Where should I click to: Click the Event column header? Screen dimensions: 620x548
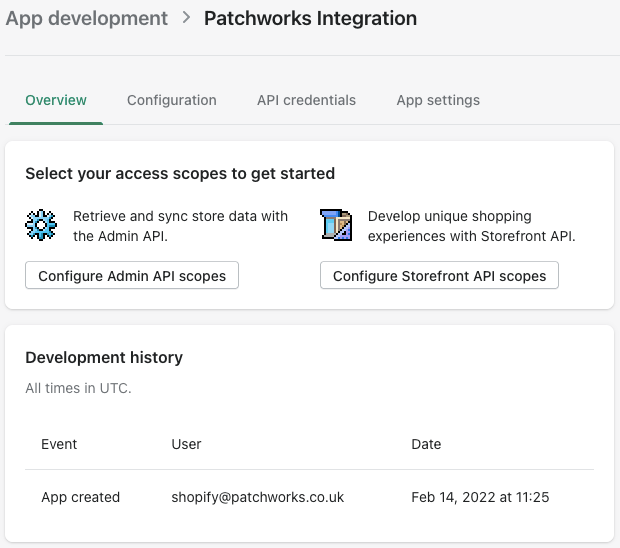tap(59, 444)
